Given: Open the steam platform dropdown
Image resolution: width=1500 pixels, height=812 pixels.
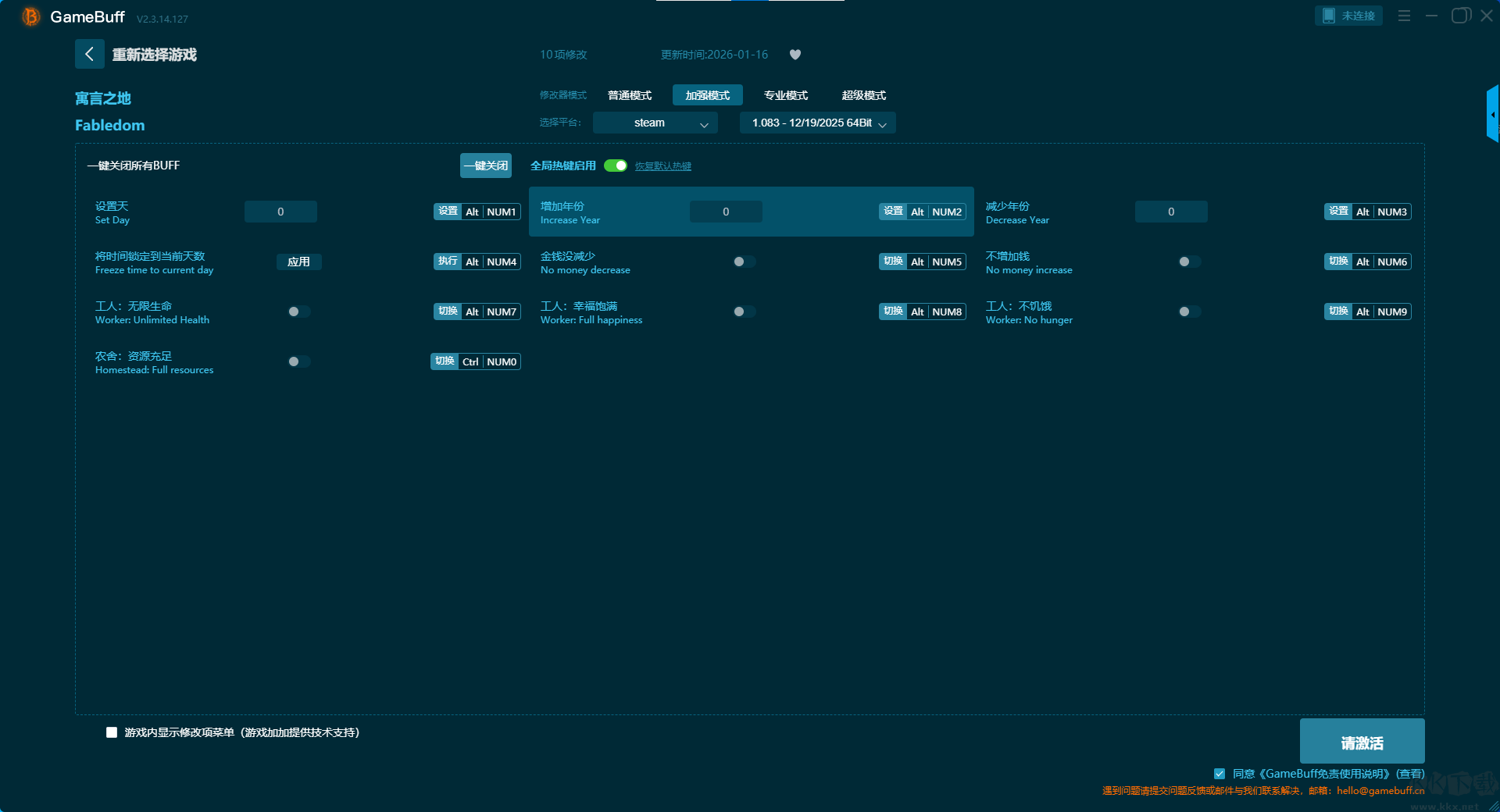Looking at the screenshot, I should pos(655,123).
